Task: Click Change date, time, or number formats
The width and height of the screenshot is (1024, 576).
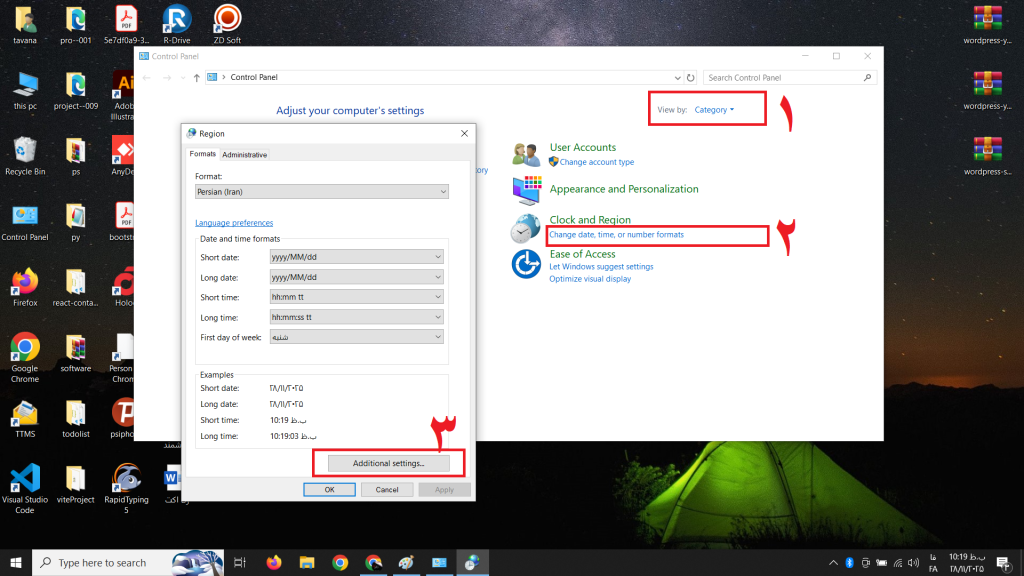Action: [x=616, y=234]
